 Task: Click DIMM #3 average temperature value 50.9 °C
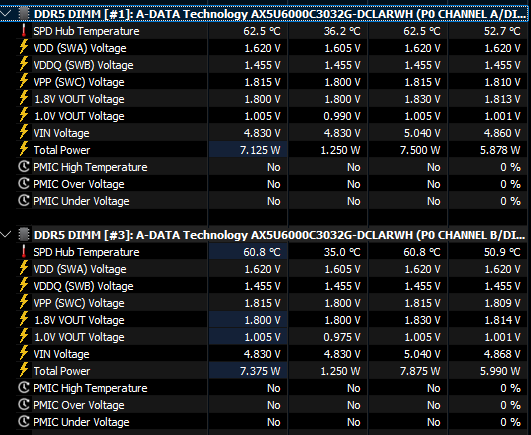tap(502, 252)
